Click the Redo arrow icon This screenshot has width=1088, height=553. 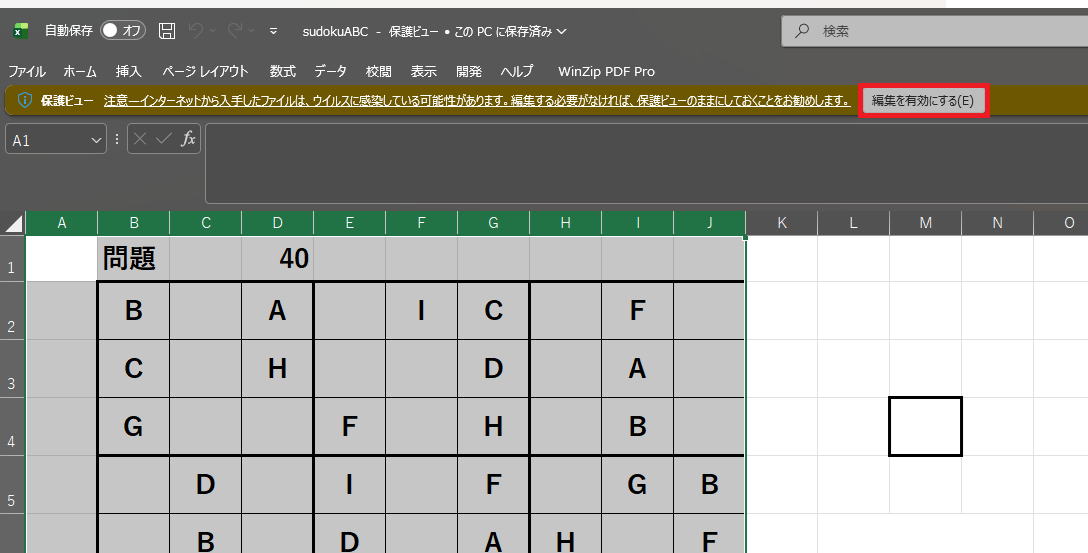coord(235,31)
